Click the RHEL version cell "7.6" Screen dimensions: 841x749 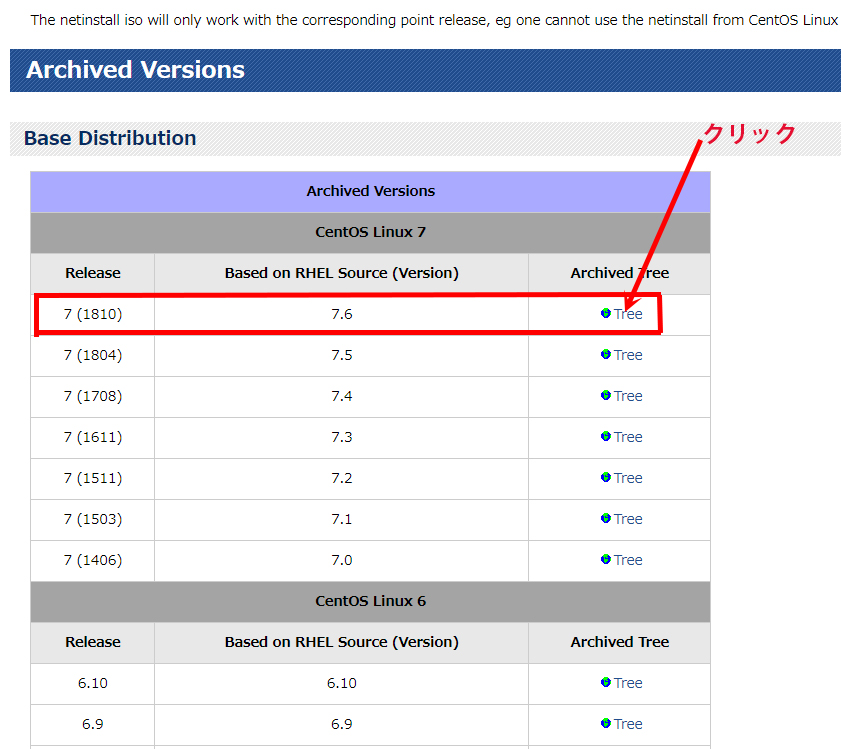pos(342,314)
